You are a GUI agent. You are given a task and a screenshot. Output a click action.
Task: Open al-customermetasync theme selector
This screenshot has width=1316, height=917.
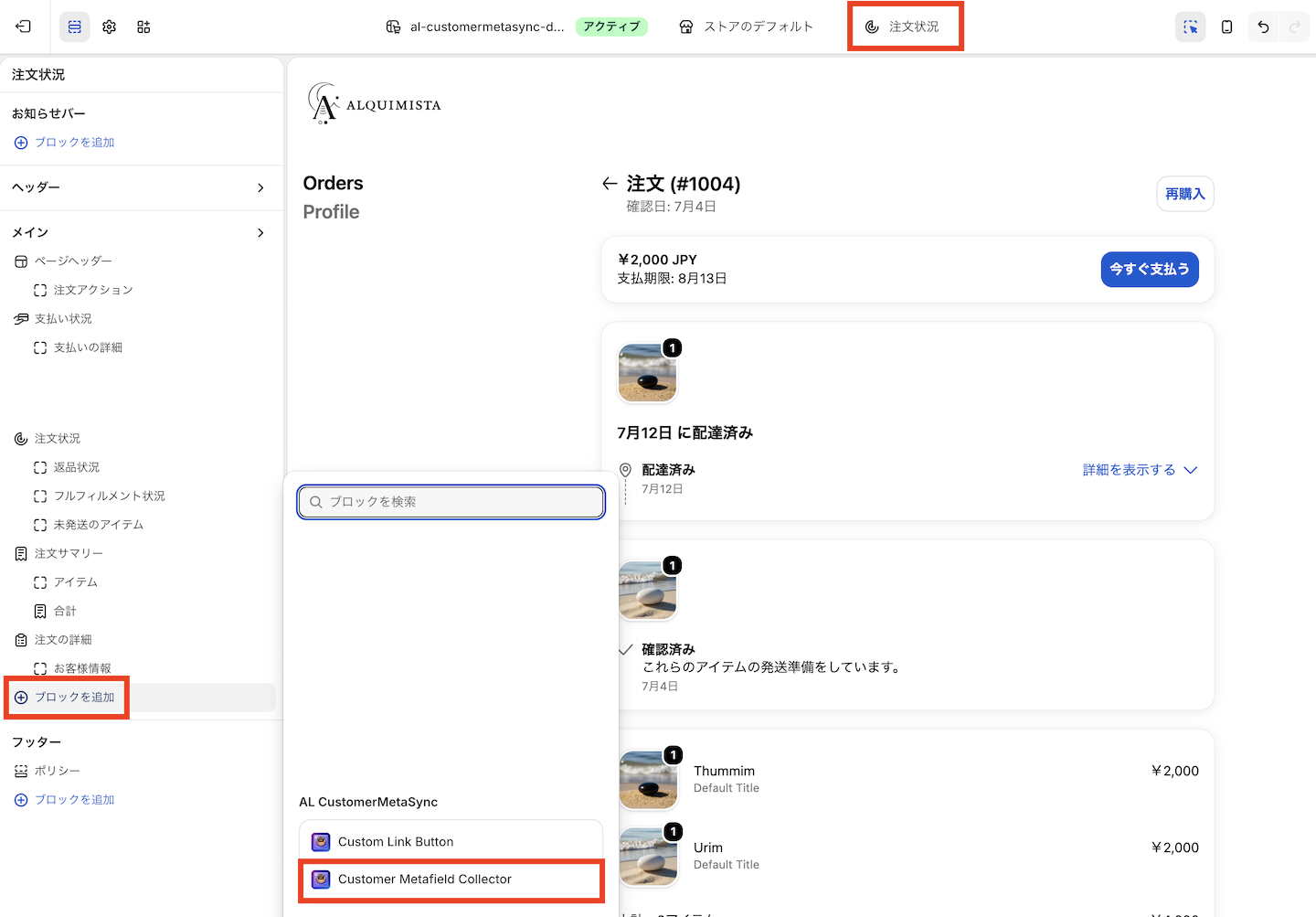475,27
